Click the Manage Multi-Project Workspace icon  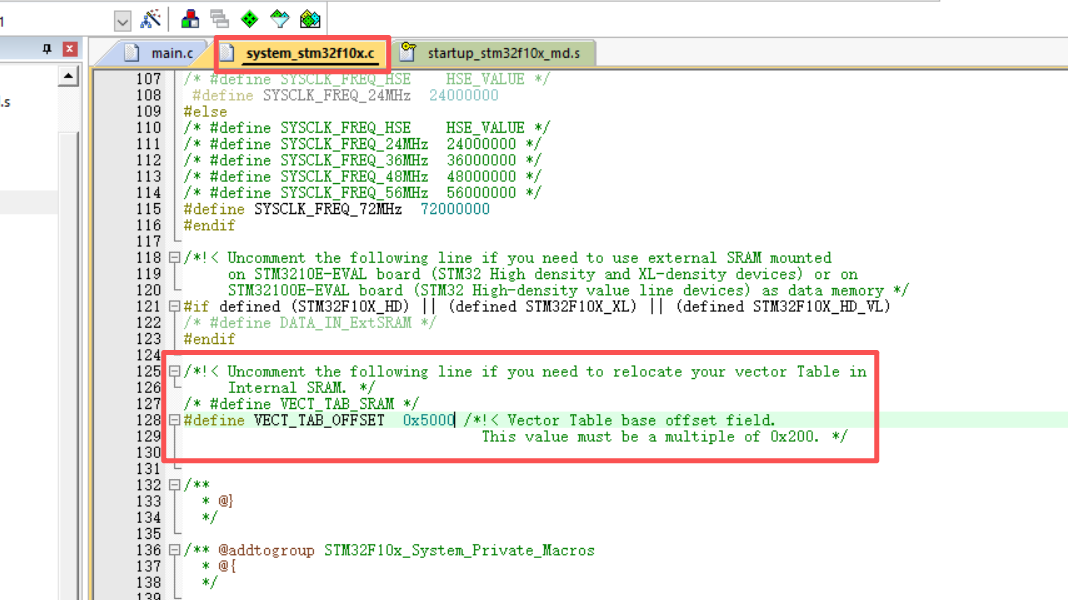pos(219,19)
